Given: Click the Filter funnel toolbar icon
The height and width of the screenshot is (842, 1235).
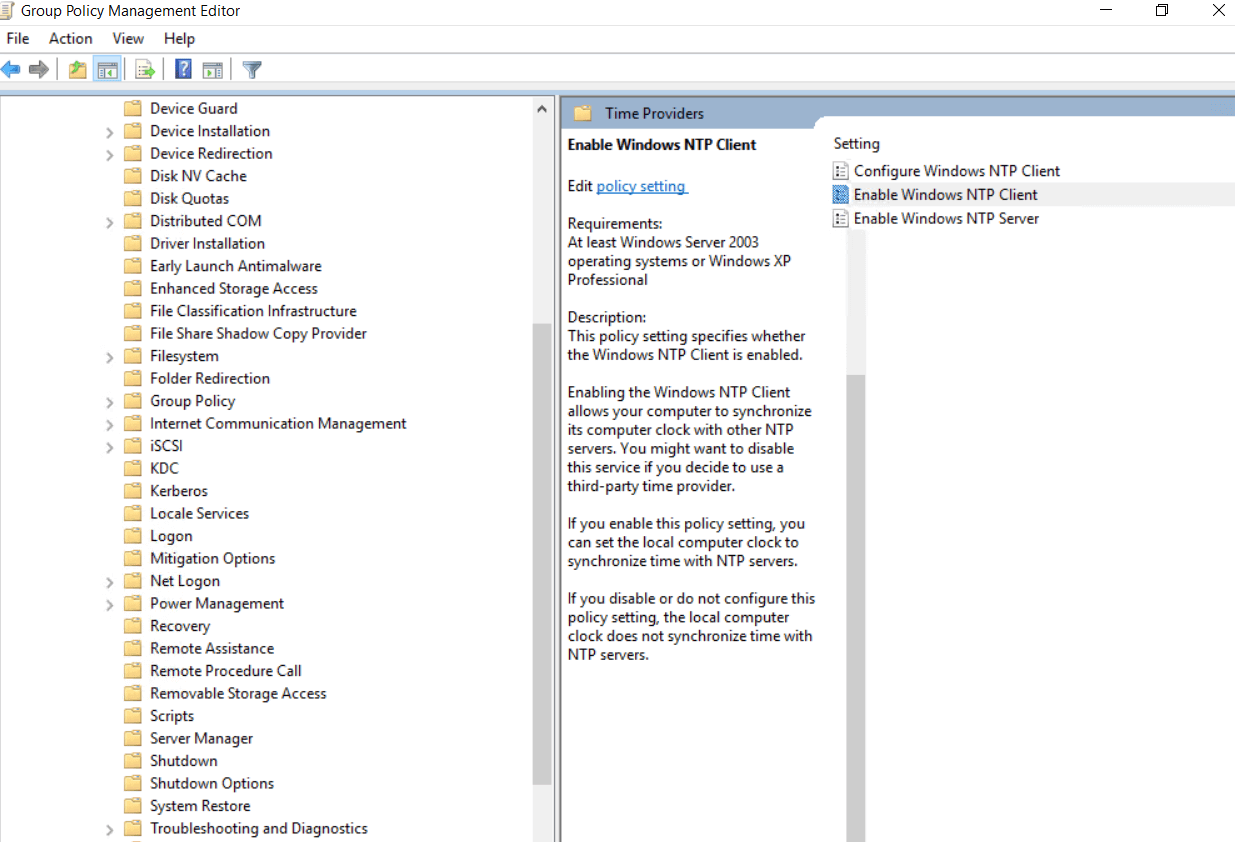Looking at the screenshot, I should coord(252,69).
